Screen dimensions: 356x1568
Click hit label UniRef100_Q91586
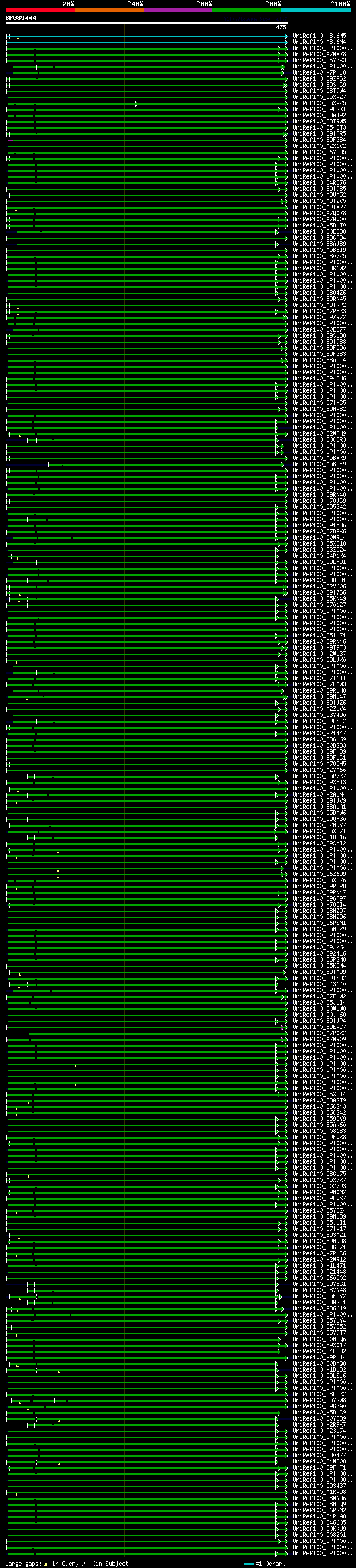pyautogui.click(x=319, y=525)
